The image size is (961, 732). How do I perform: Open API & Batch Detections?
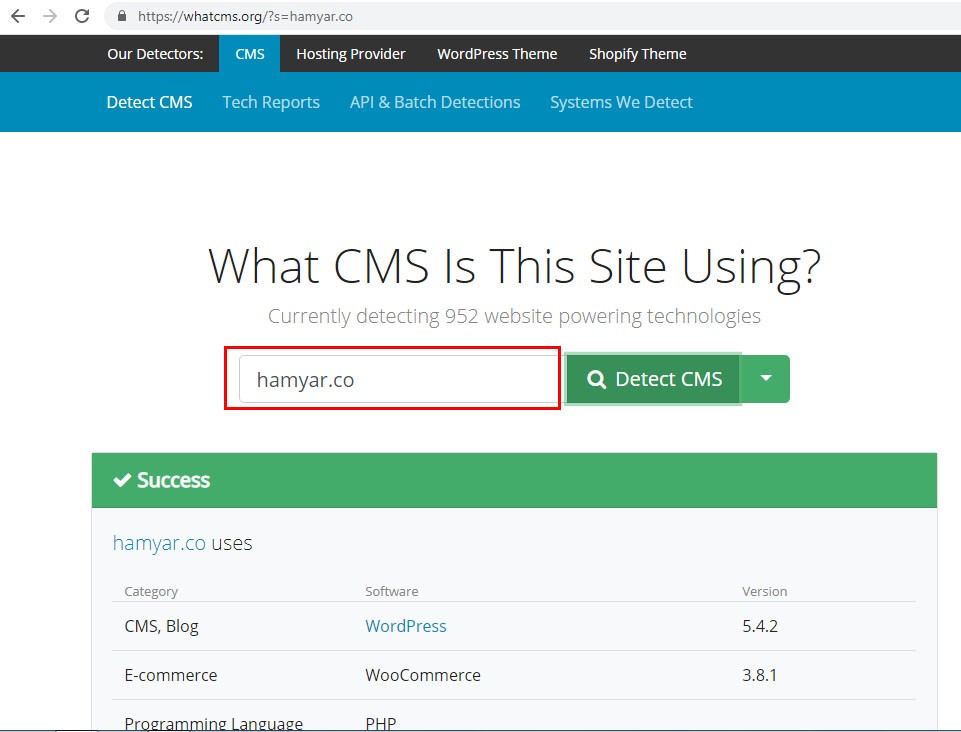point(435,102)
